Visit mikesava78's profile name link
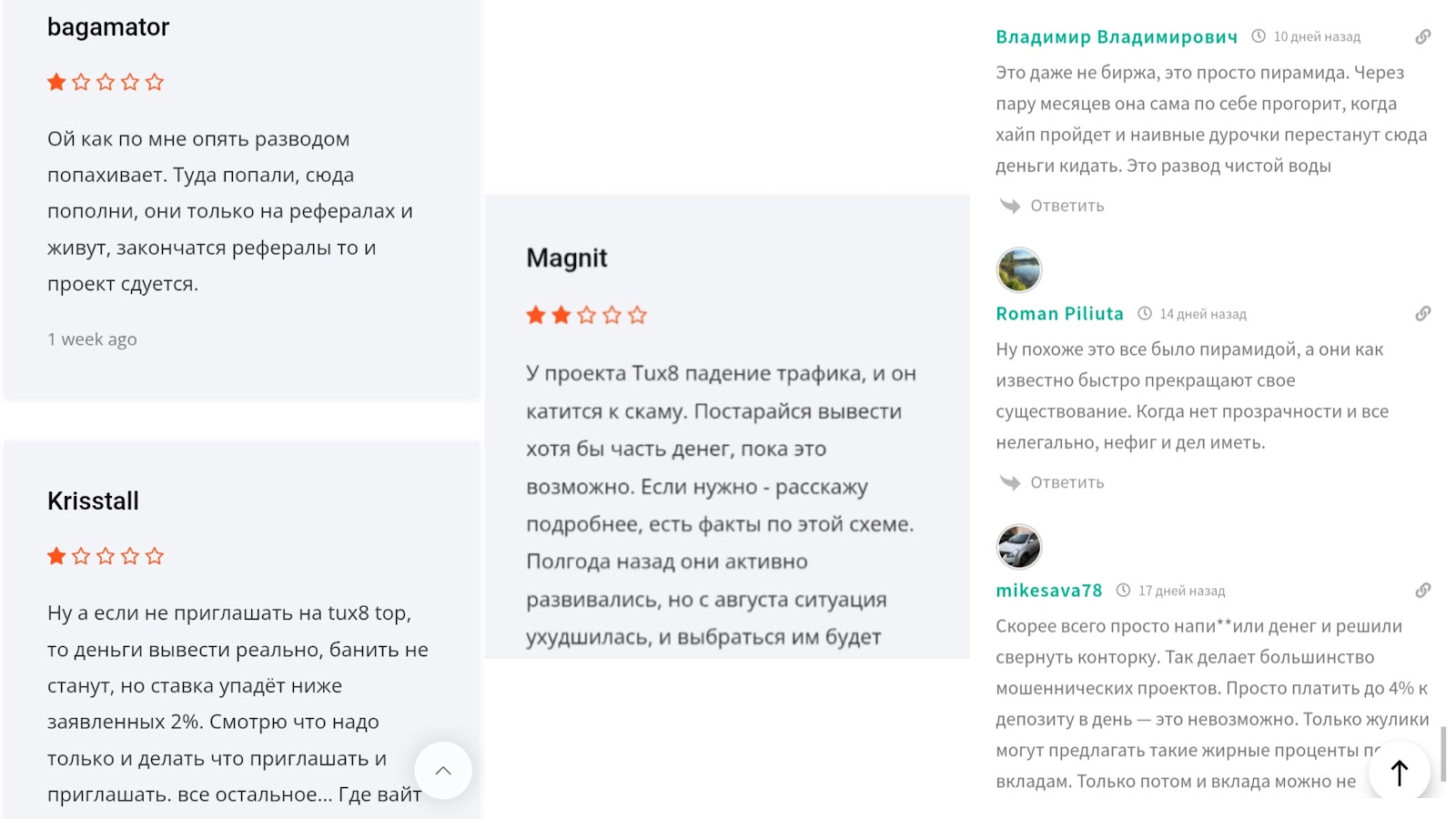Viewport: 1456px width, 819px height. 1048,591
